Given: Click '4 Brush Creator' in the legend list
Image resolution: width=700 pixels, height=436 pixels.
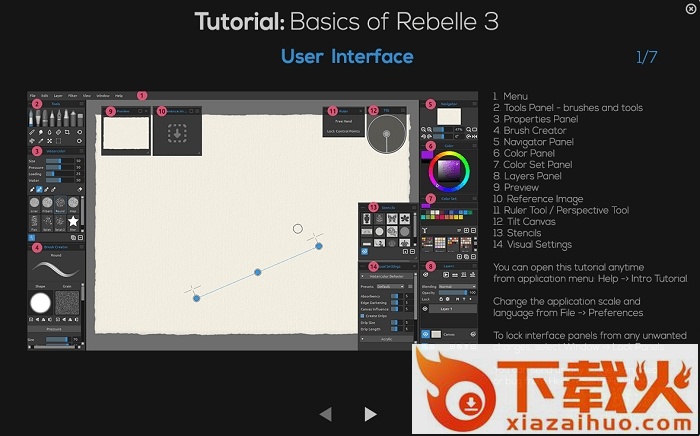Looking at the screenshot, I should [x=530, y=130].
